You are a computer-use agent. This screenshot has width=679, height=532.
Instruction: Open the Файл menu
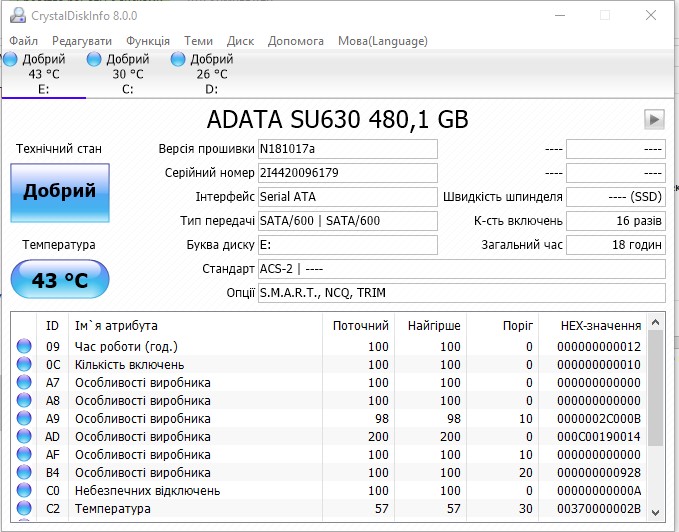point(23,41)
